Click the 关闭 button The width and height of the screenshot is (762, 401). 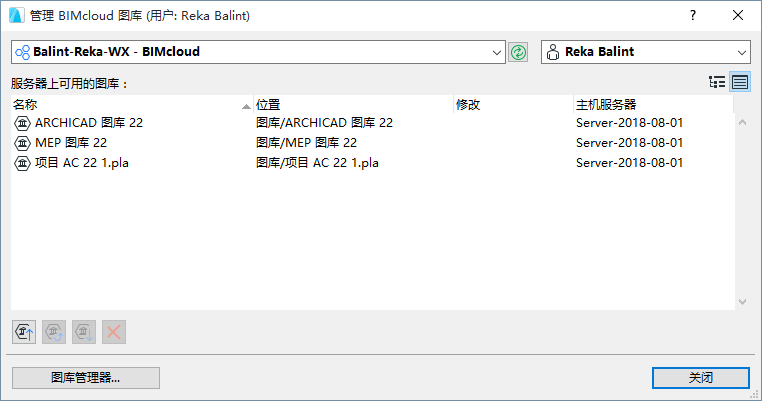(x=701, y=378)
